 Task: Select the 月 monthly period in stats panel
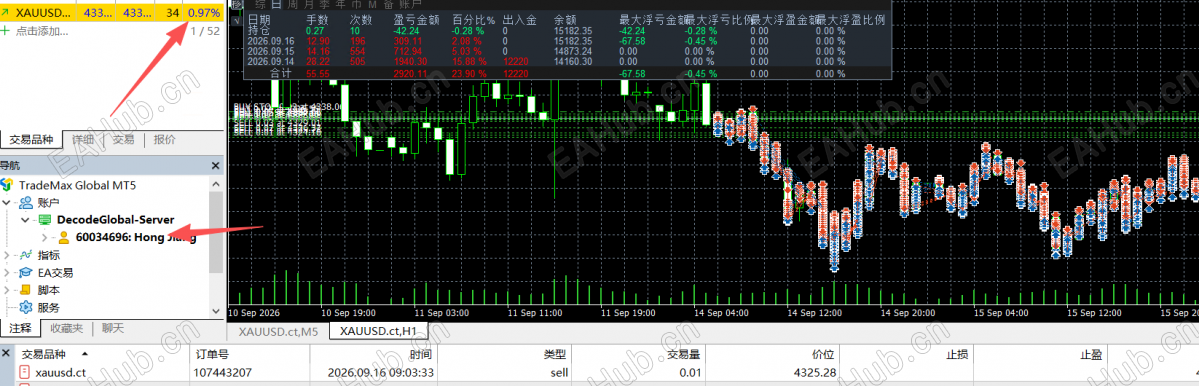coord(308,4)
